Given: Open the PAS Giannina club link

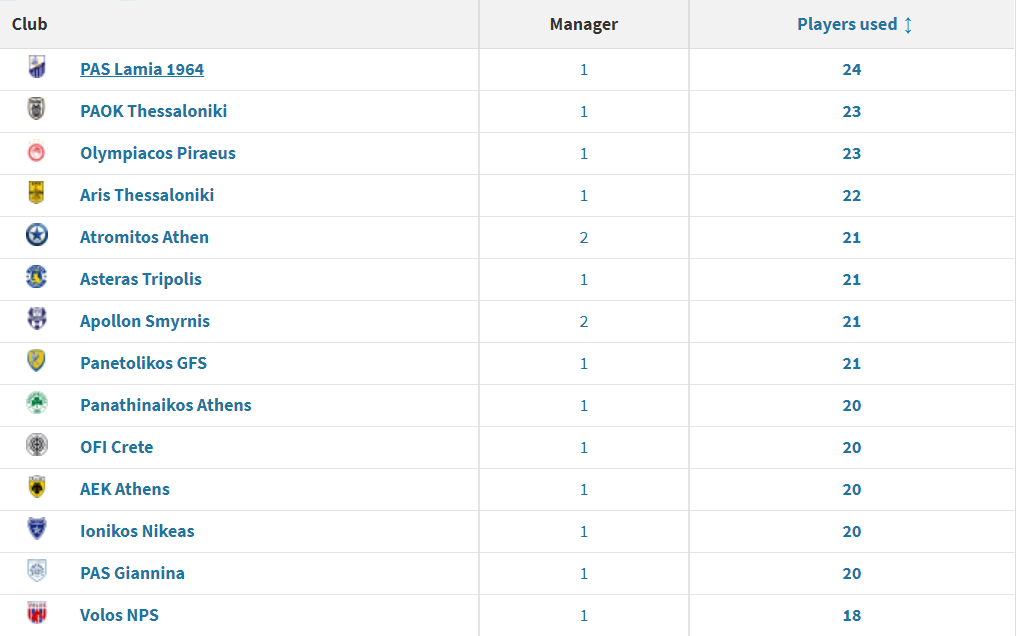Looking at the screenshot, I should click(x=132, y=573).
